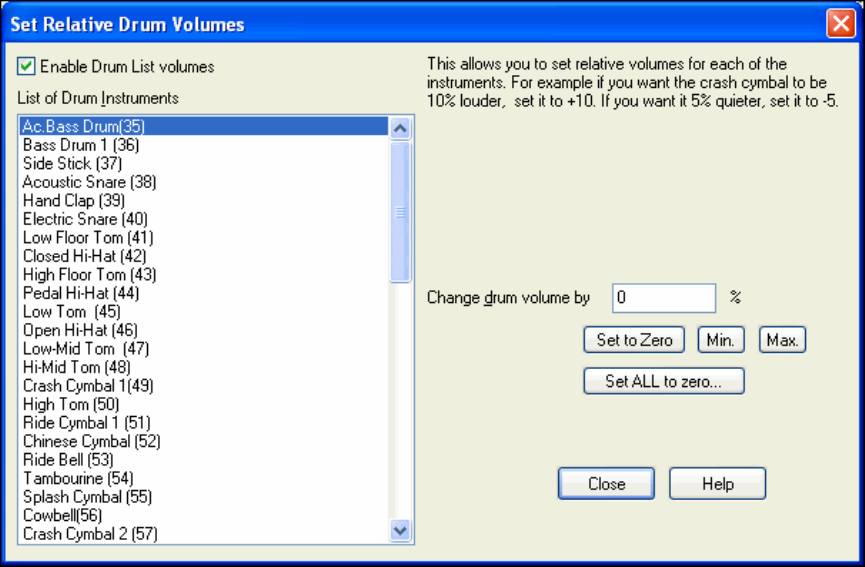Click the list scroll up arrow
This screenshot has height=567, width=865.
point(400,129)
